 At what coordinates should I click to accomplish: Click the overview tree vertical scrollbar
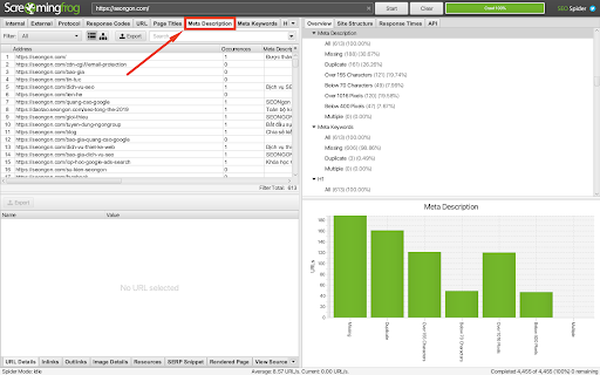click(x=597, y=81)
